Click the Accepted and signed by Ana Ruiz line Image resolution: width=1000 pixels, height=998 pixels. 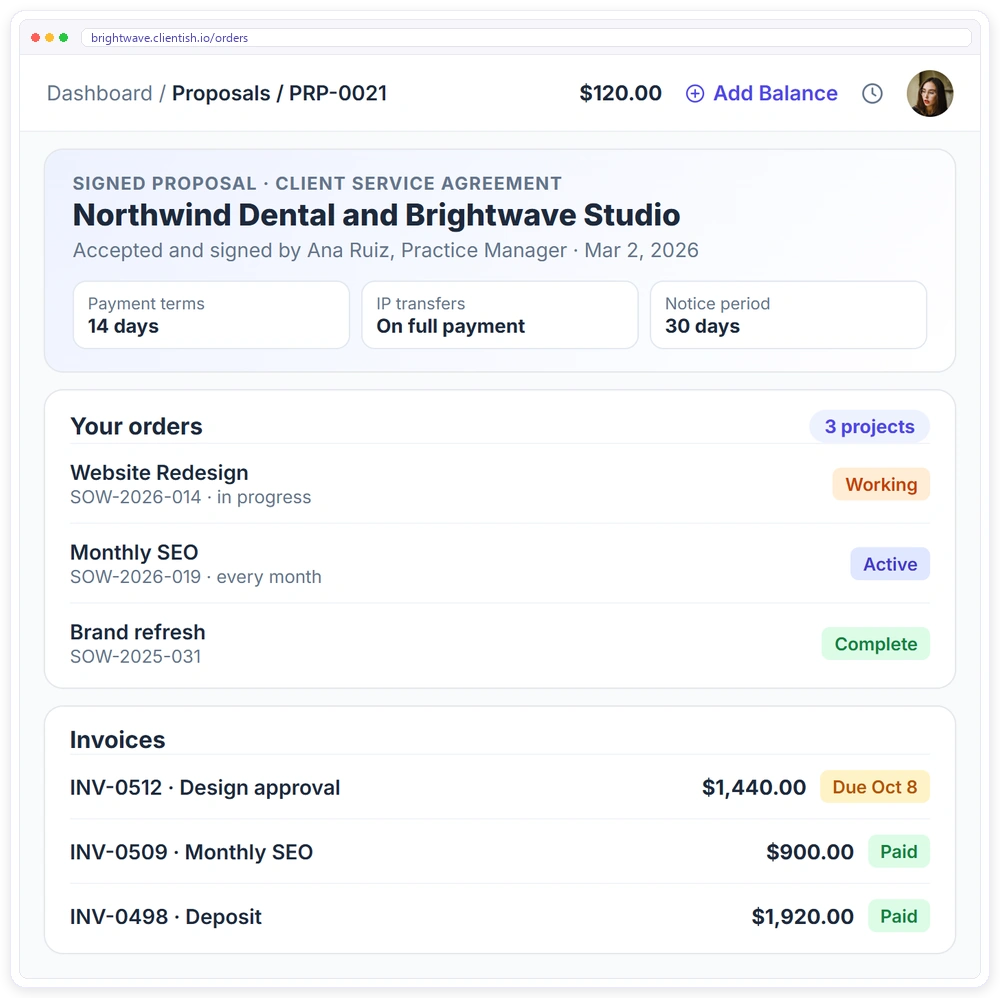[x=386, y=251]
